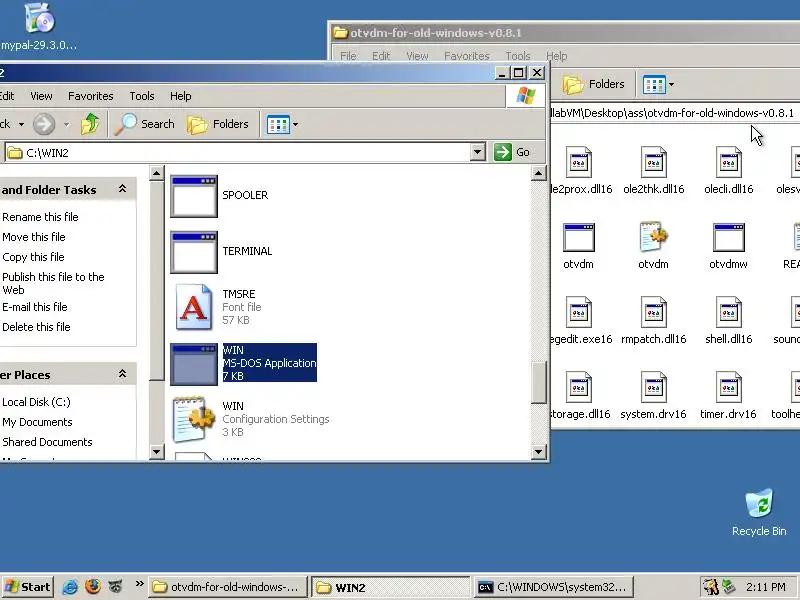The width and height of the screenshot is (800, 600).
Task: Select the WIN Configuration Settings icon
Action: point(194,419)
